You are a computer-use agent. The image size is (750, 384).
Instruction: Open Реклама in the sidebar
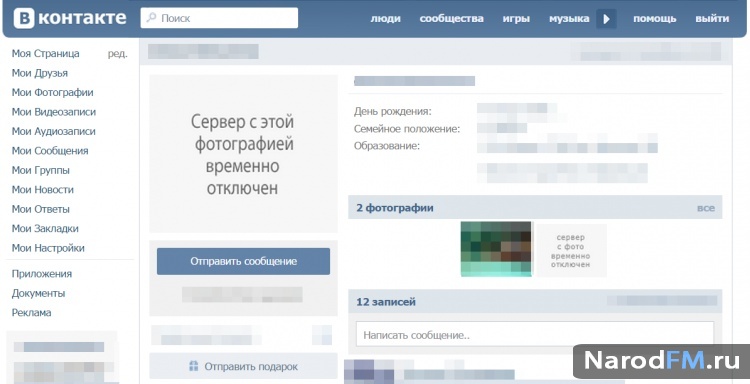32,313
